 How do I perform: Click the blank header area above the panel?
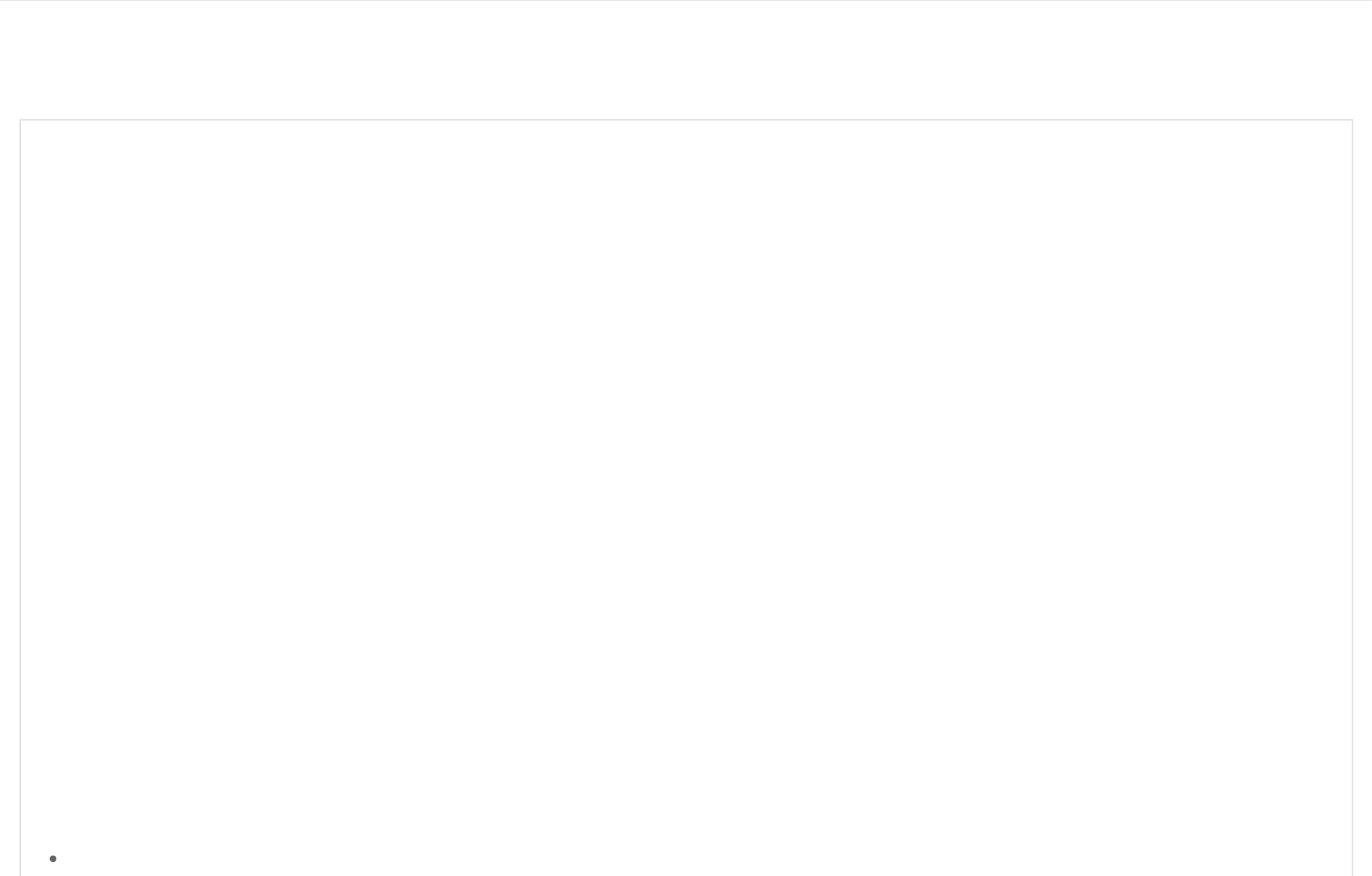pyautogui.click(x=686, y=59)
